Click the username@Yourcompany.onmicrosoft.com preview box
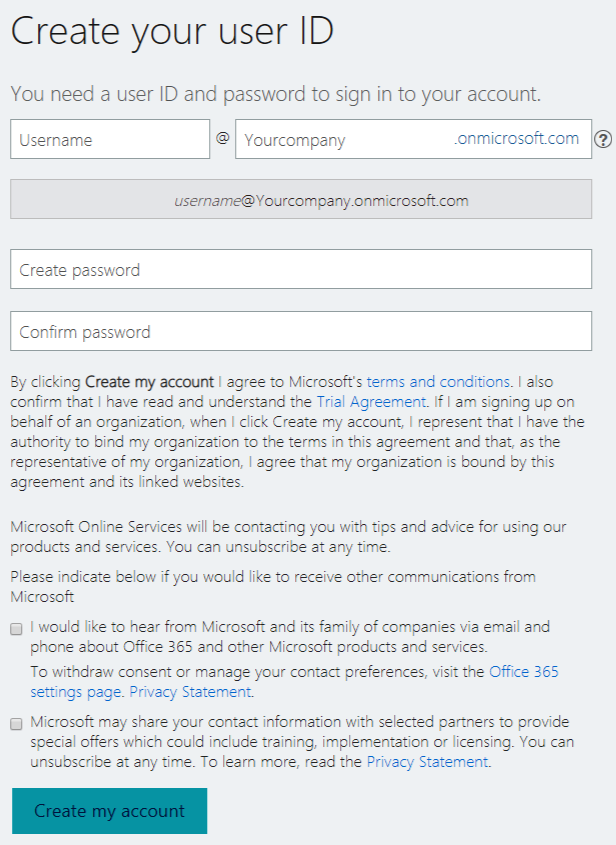 (301, 199)
